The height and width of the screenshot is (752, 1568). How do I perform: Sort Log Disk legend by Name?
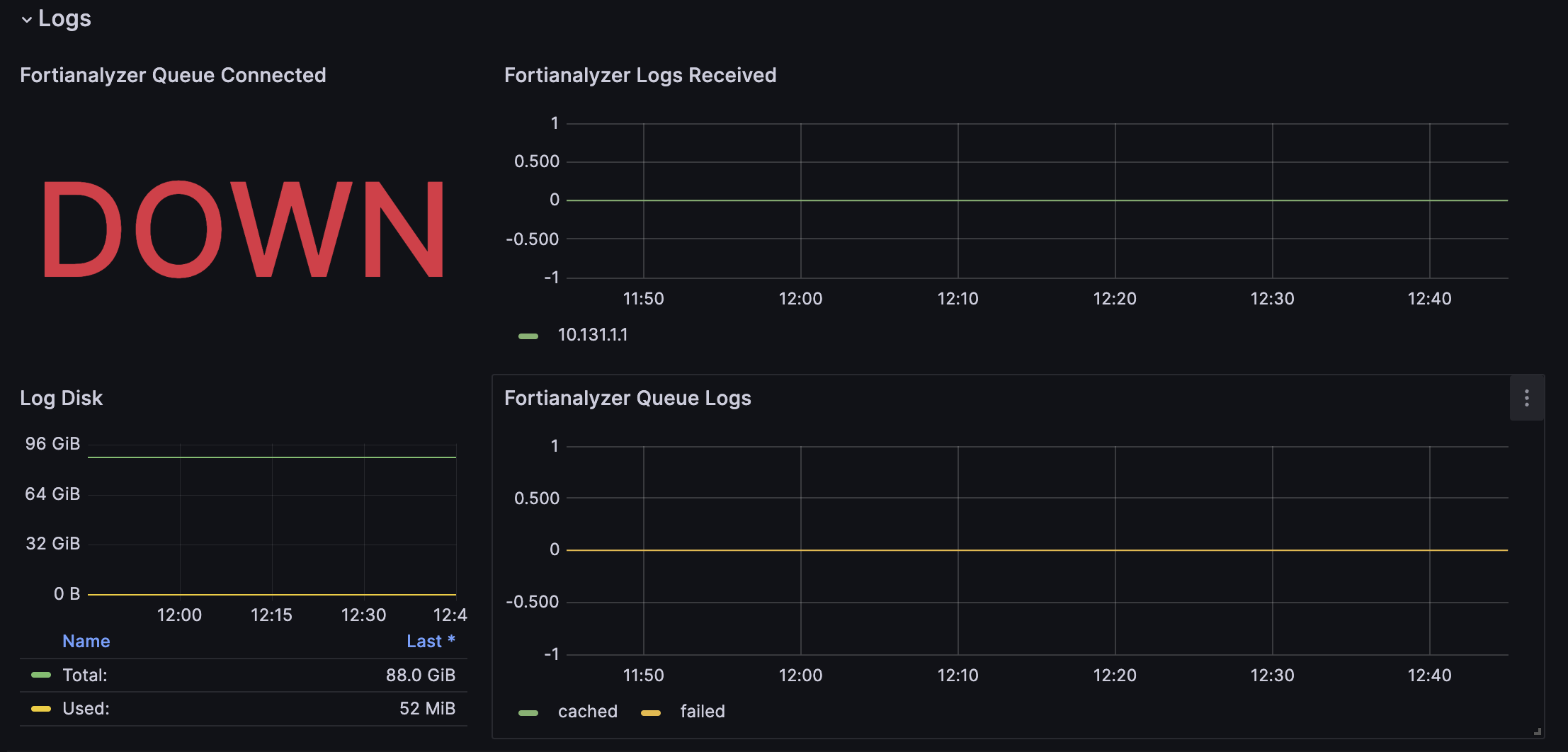86,641
